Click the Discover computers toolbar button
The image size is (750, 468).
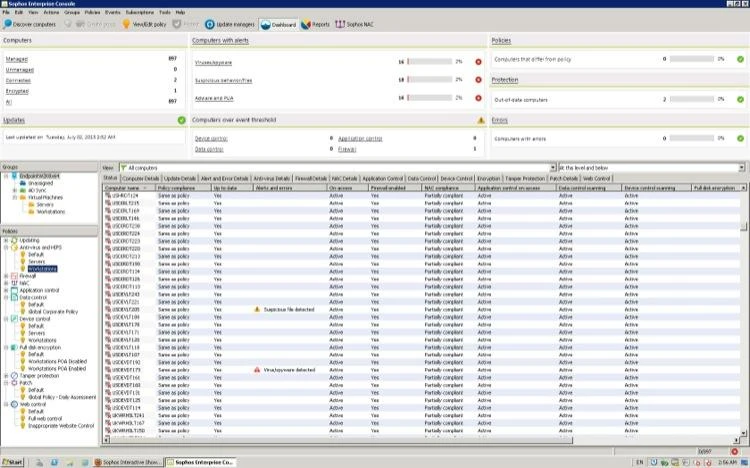30,24
